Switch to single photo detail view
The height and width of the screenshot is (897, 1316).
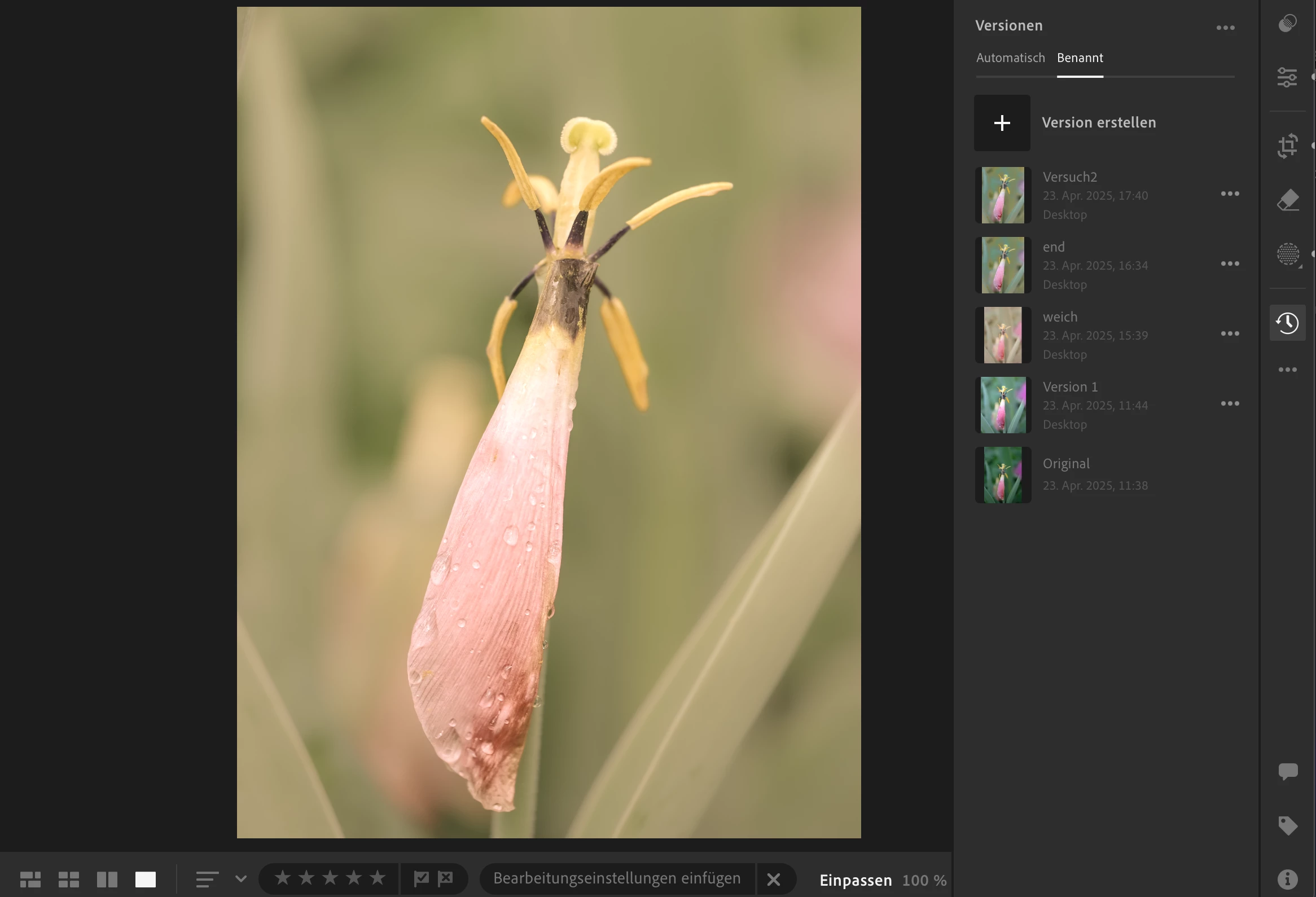click(146, 880)
